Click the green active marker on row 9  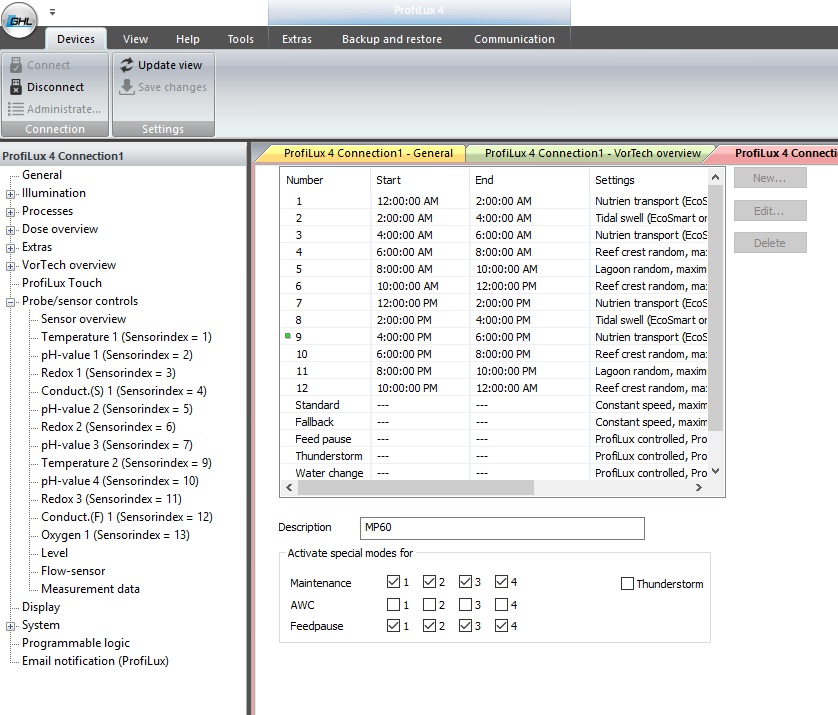point(288,336)
